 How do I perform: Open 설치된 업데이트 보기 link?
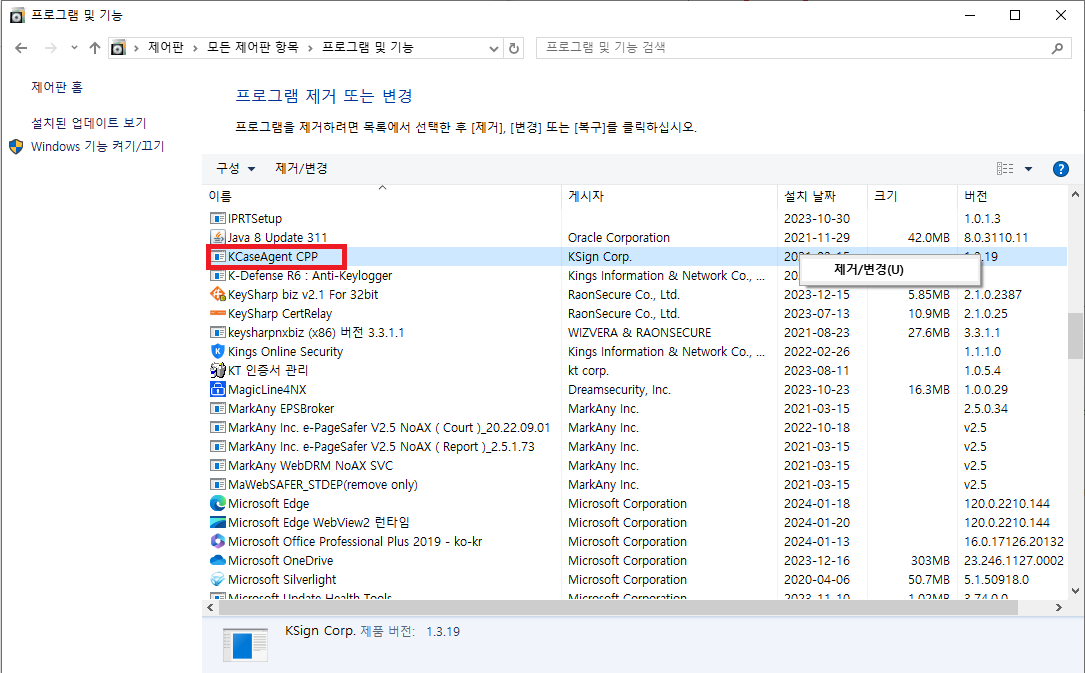89,123
